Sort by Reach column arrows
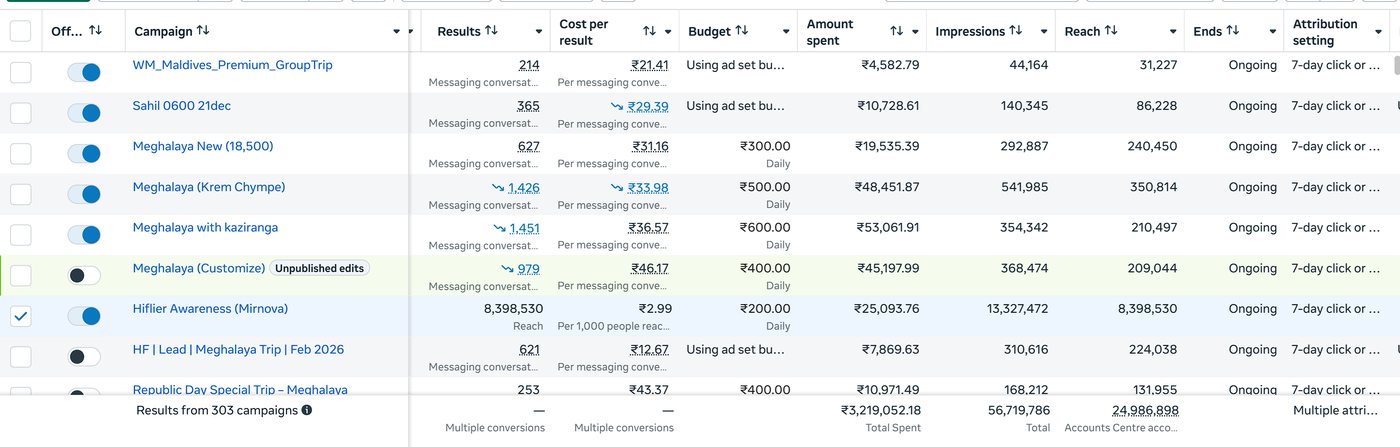Viewport: 1400px width, 447px height. [x=1113, y=31]
